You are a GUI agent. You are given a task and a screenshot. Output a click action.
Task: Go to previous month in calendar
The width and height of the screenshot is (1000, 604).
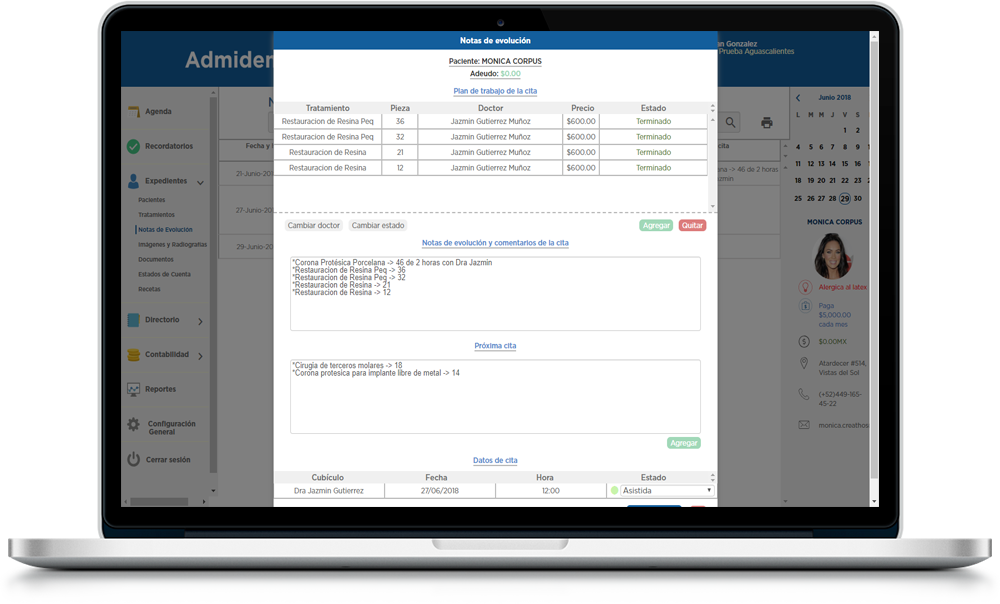click(798, 98)
